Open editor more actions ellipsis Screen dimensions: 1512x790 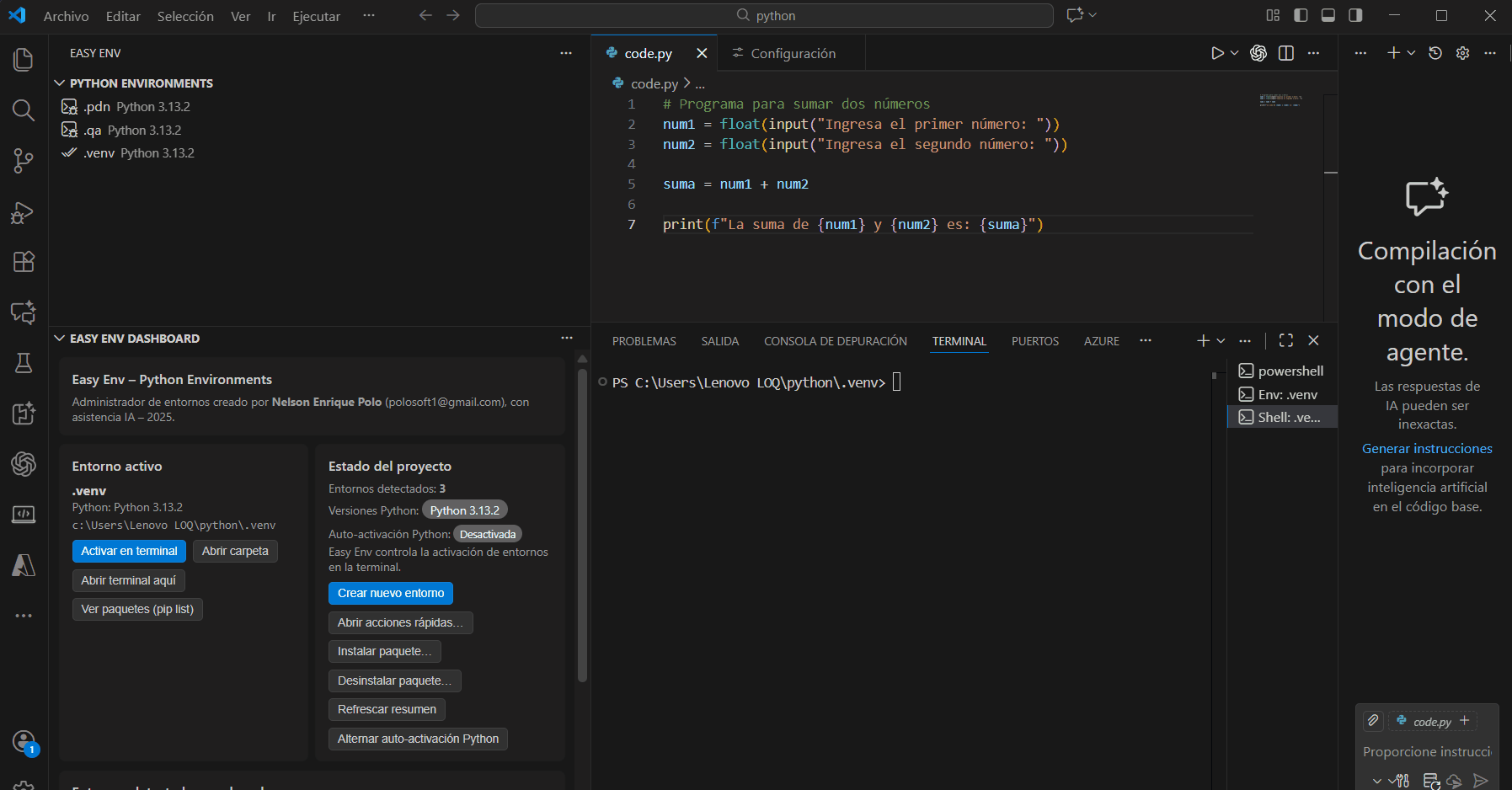1314,53
